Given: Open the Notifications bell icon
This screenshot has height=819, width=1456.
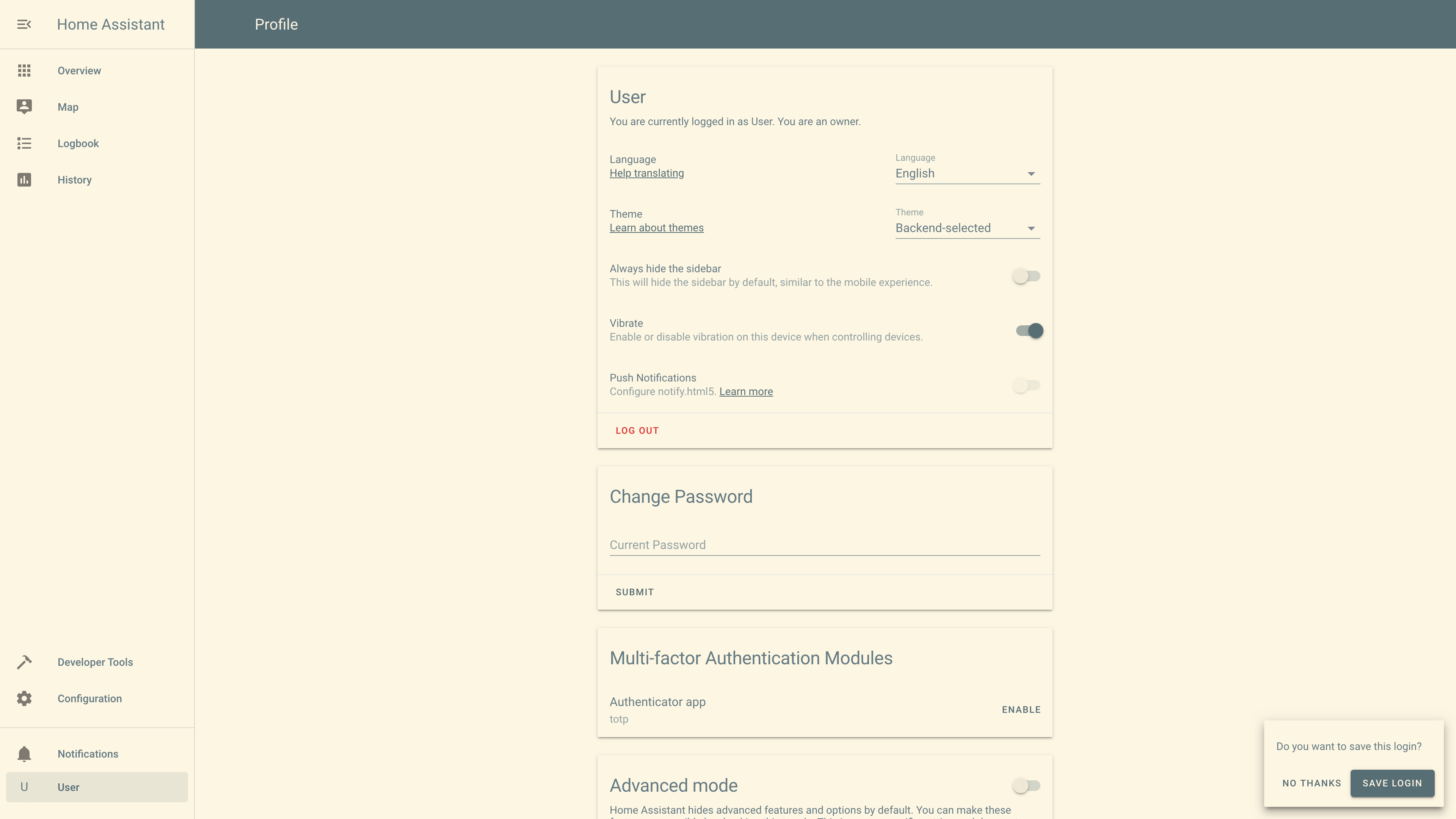Looking at the screenshot, I should pos(24,754).
